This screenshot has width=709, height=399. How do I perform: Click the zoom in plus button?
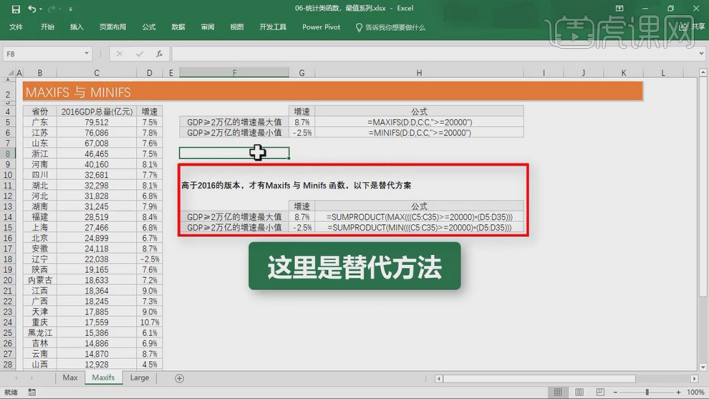click(x=678, y=392)
